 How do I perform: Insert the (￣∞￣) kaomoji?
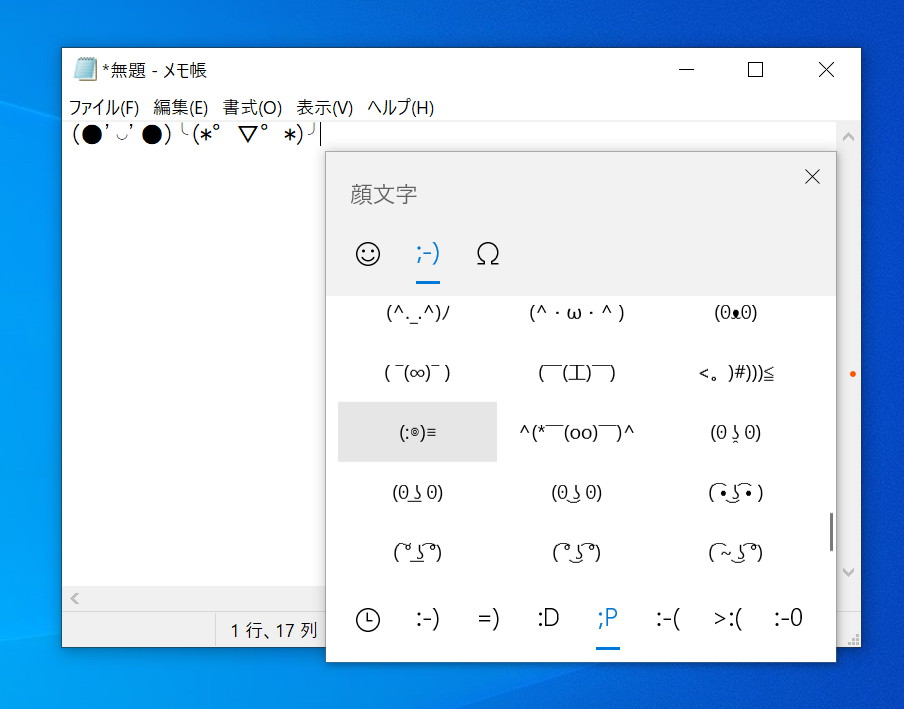[x=417, y=372]
